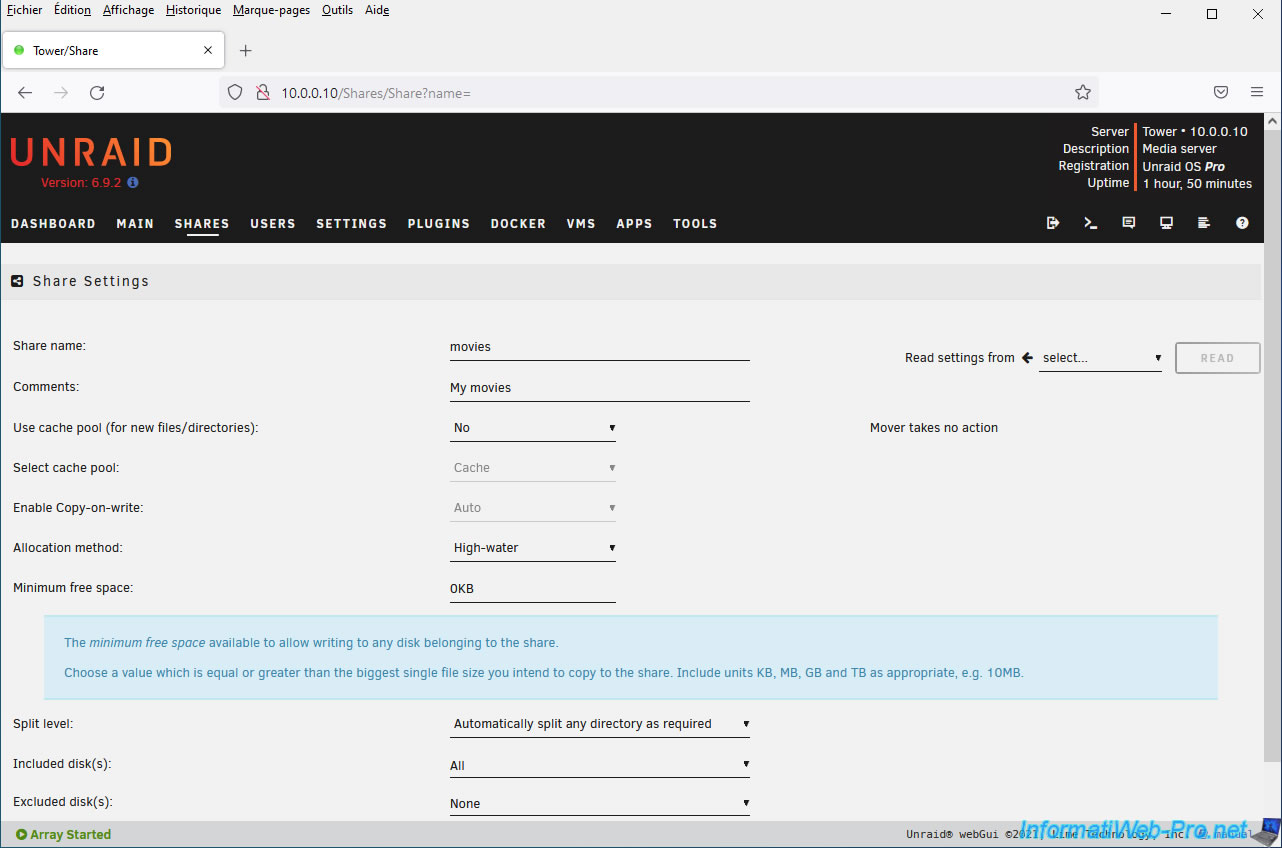Image resolution: width=1282 pixels, height=848 pixels.
Task: Click the Info monitor icon
Action: click(1166, 223)
